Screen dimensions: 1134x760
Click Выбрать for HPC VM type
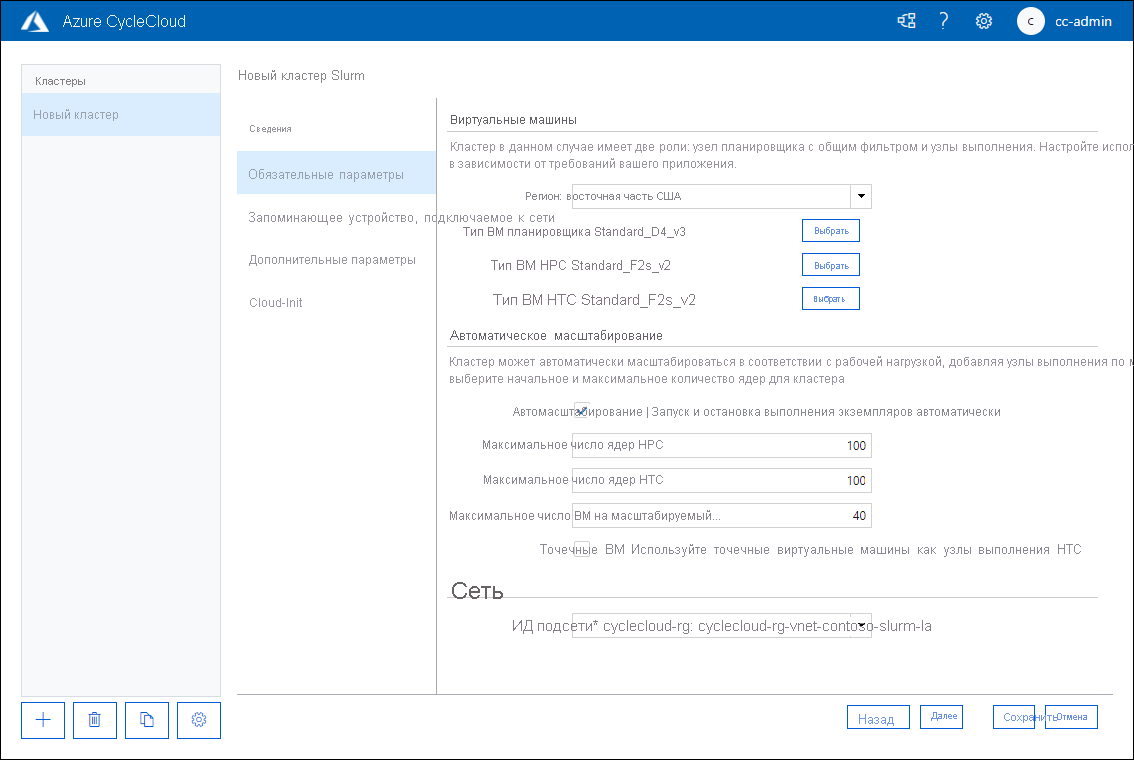[x=831, y=265]
